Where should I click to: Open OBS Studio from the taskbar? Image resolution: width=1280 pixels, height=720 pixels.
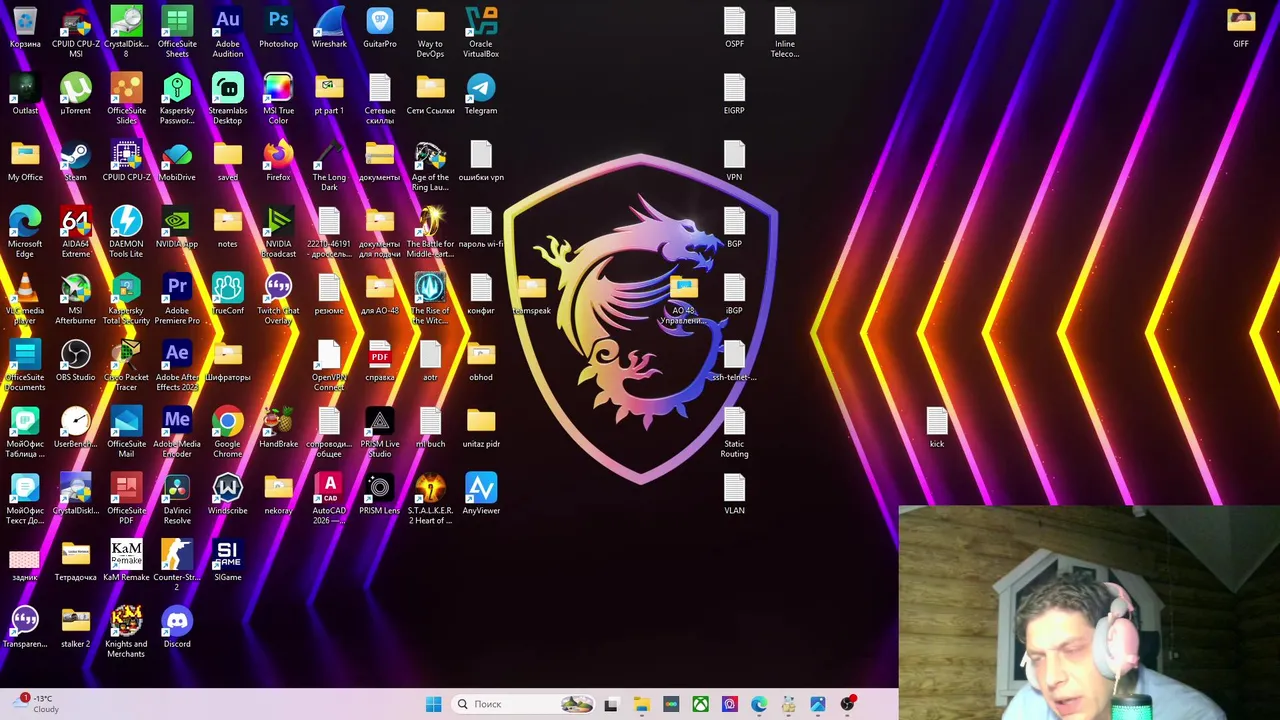click(848, 704)
